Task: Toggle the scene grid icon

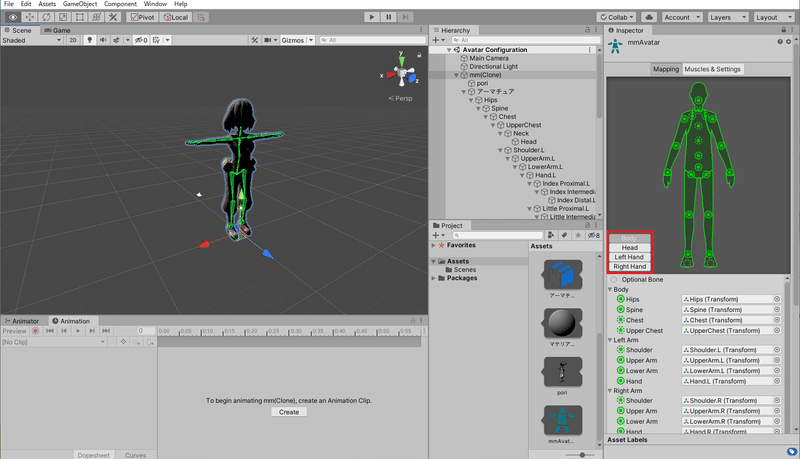Action: coord(156,40)
